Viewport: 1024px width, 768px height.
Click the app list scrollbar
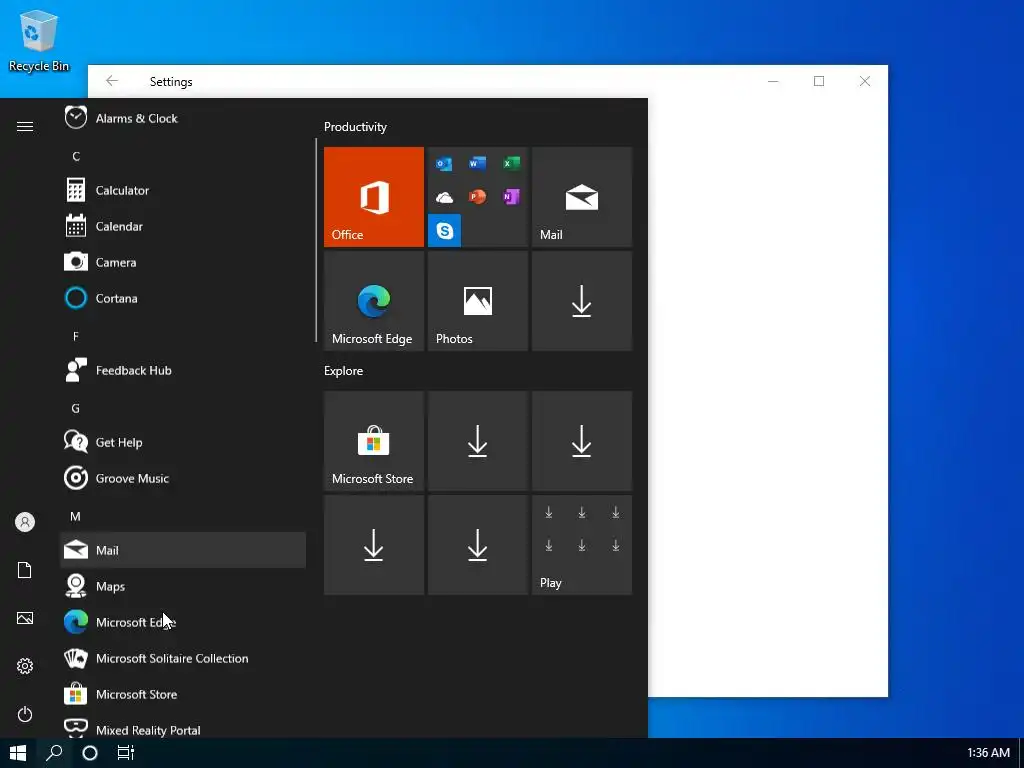(x=316, y=240)
